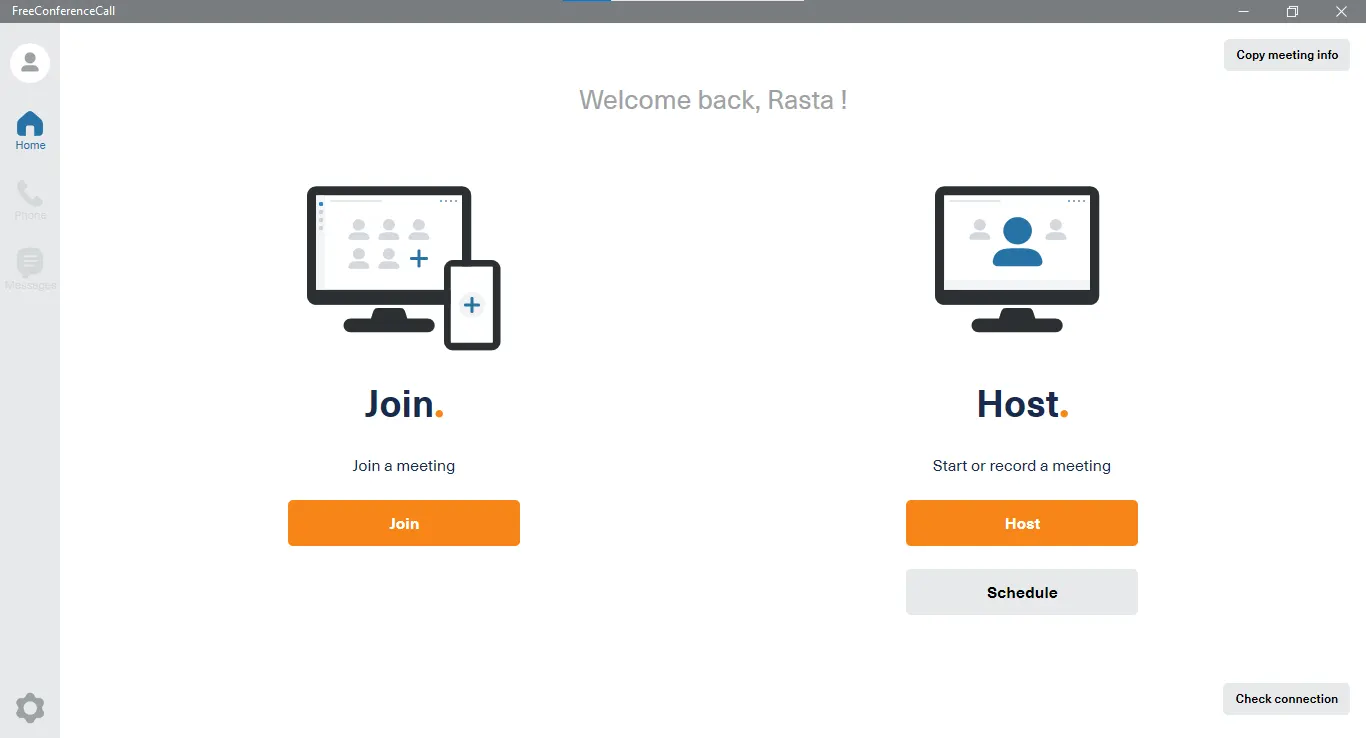Click the Host monitor illustration

[x=1017, y=258]
